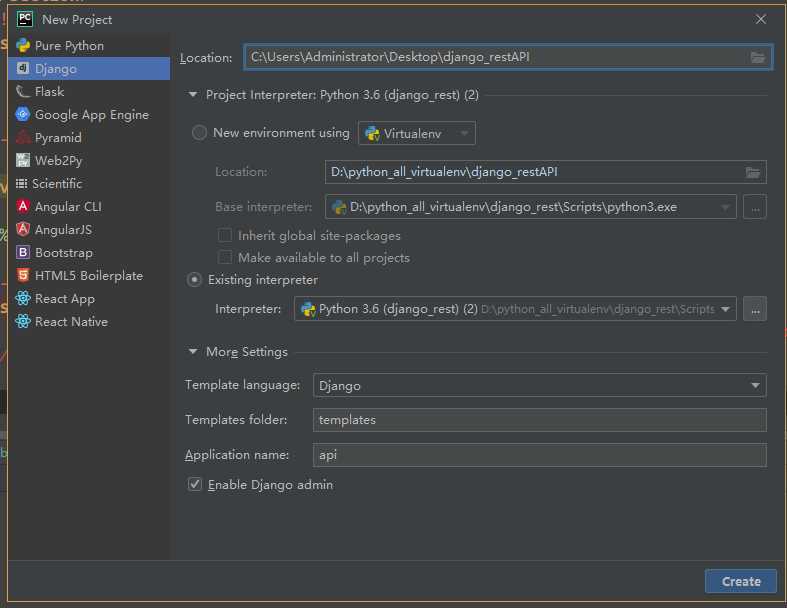Viewport: 787px width, 608px height.
Task: Open the Virtualenv environment dropdown
Action: pyautogui.click(x=417, y=134)
